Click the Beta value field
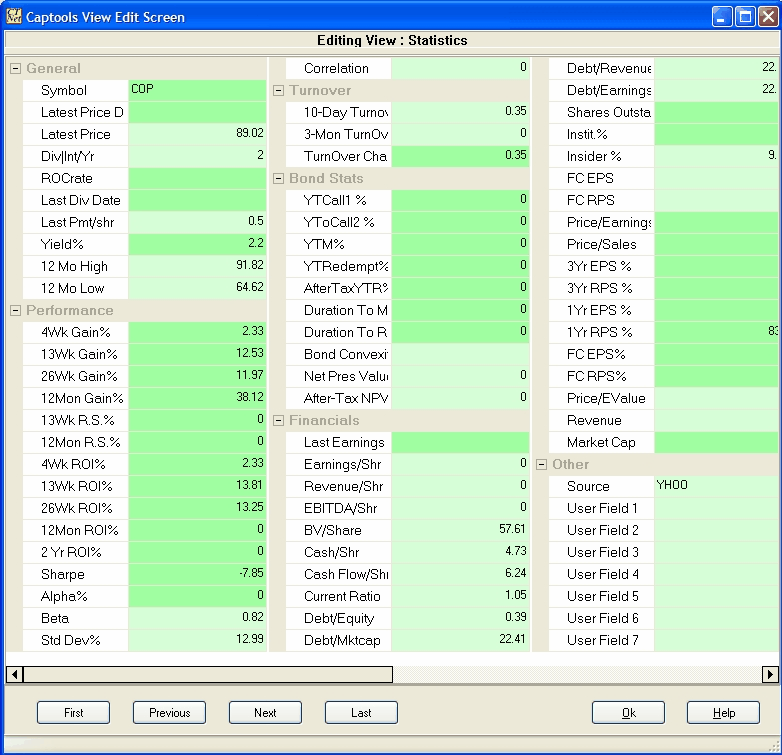Viewport: 782px width, 755px height. tap(197, 618)
